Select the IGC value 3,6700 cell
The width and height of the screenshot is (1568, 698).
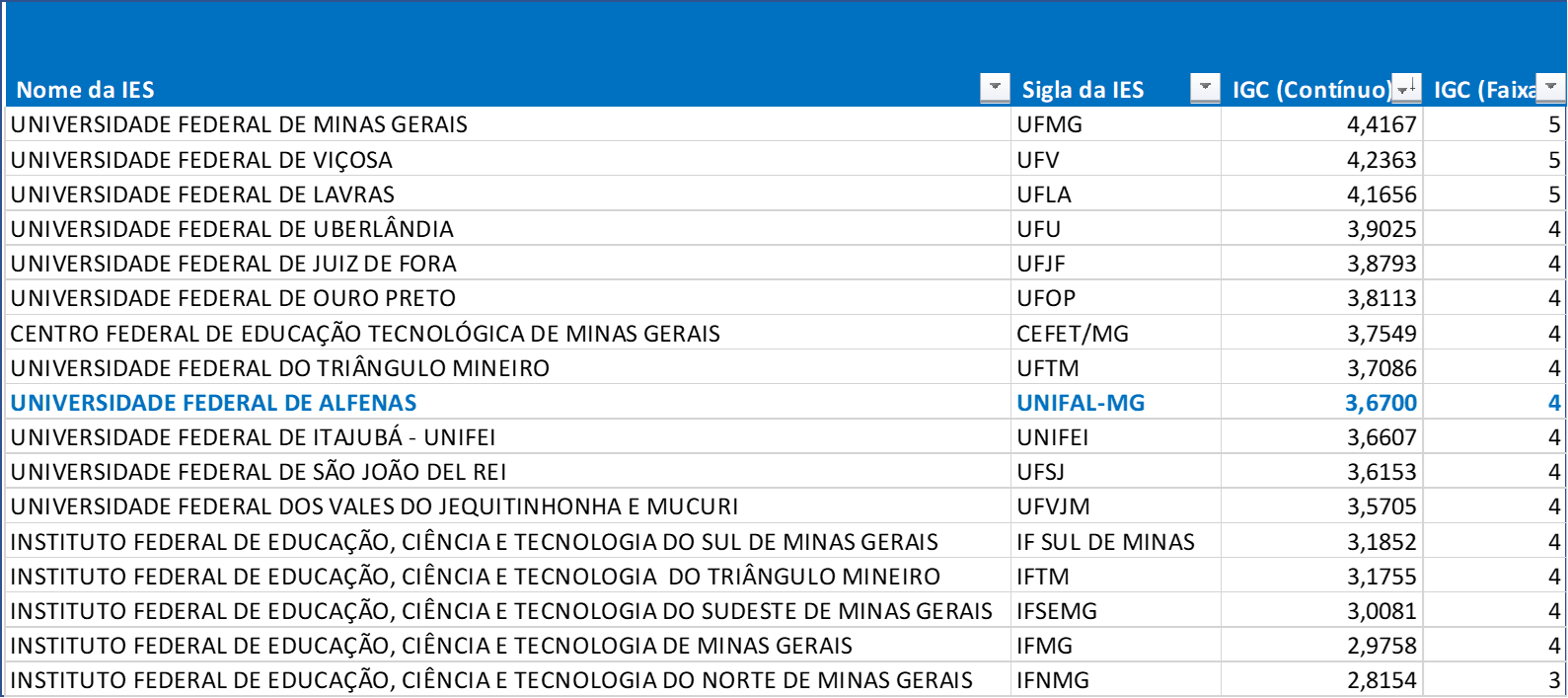tap(1322, 403)
